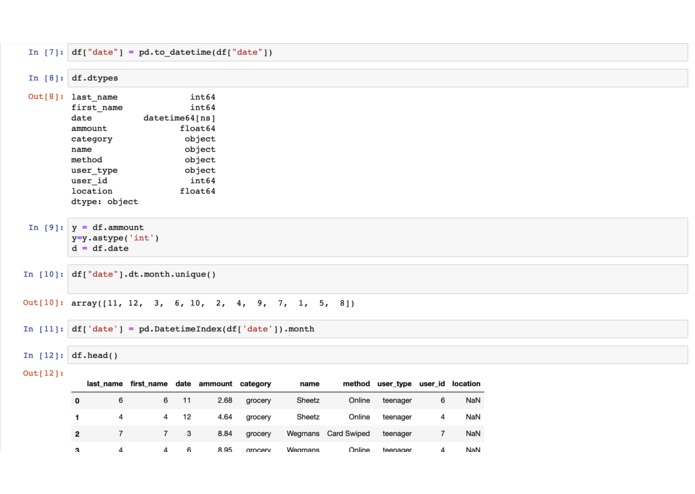Image resolution: width=695 pixels, height=494 pixels.
Task: Select the df.head() code cell
Action: (378, 355)
